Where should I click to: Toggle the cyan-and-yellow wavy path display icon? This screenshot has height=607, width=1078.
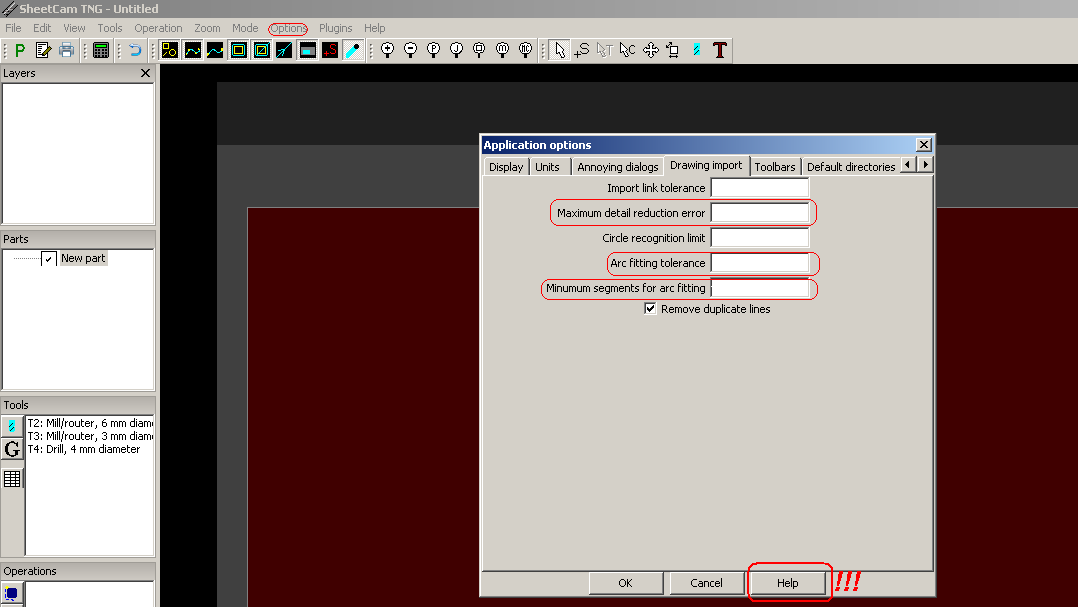192,50
